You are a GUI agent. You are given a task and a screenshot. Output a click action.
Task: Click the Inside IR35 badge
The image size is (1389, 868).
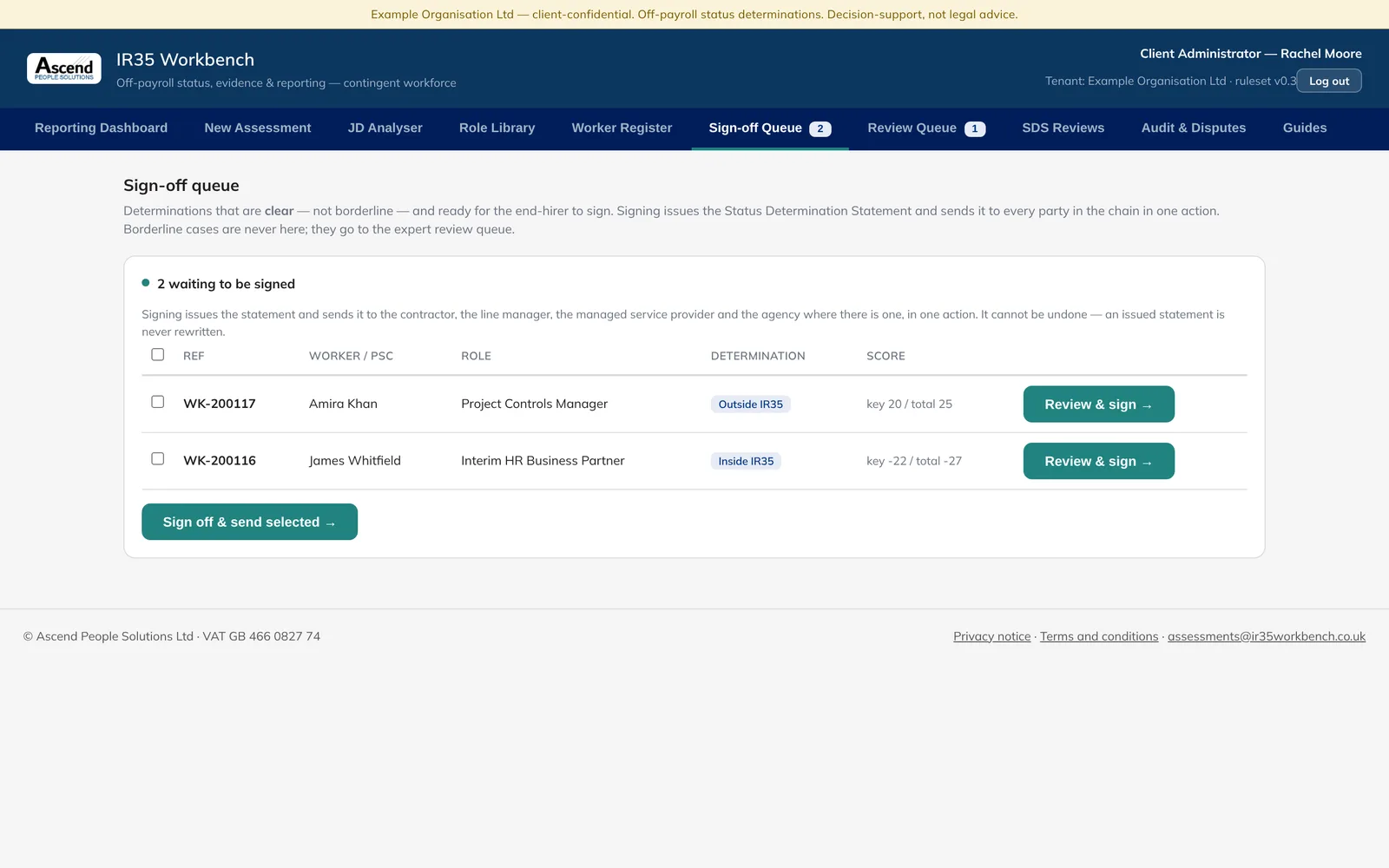coord(746,461)
